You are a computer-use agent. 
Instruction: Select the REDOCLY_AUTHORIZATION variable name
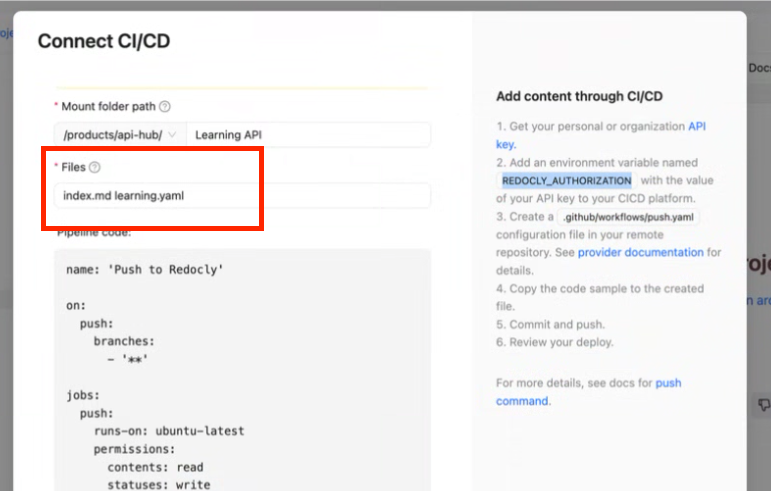click(566, 181)
